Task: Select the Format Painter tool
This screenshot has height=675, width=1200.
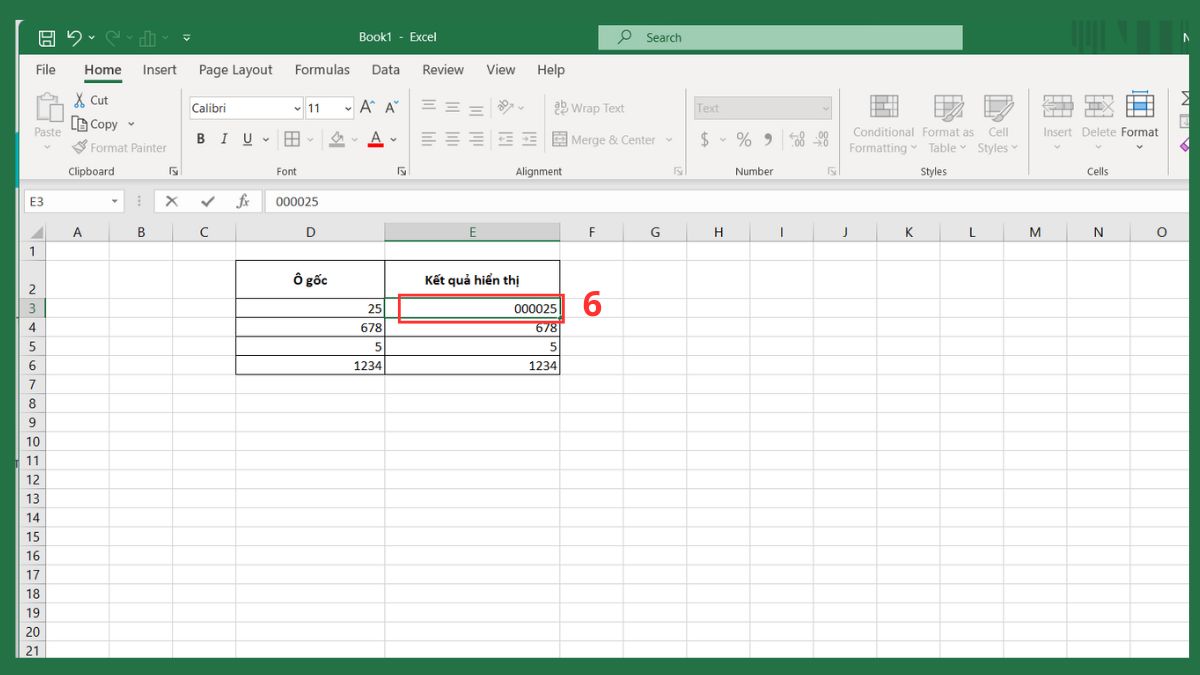Action: click(x=119, y=148)
